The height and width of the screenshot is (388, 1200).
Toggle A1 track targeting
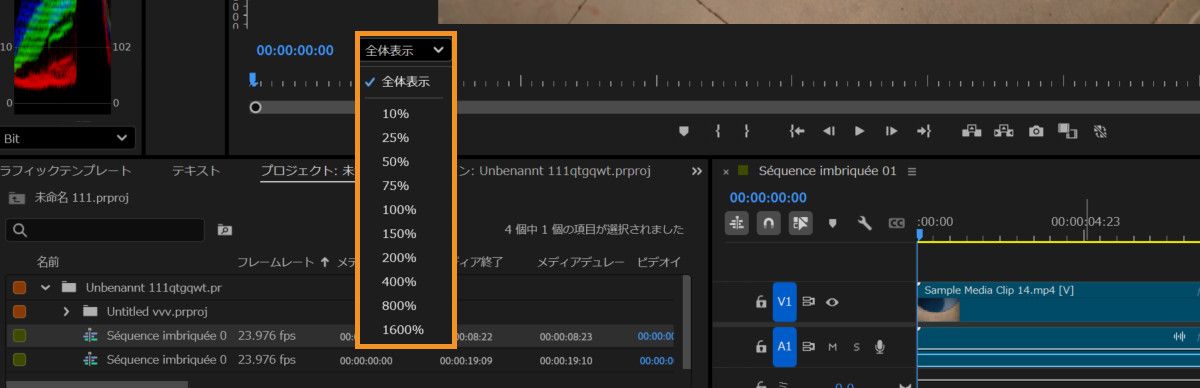tap(784, 347)
